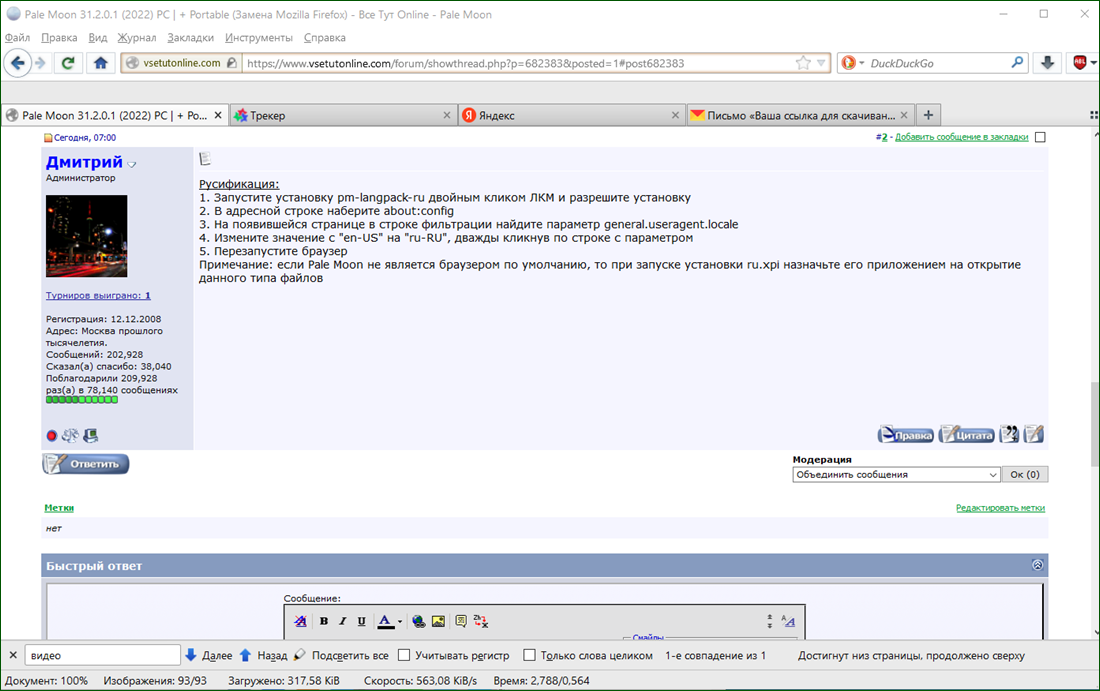Click the red online status dot under Дмитрий
This screenshot has height=691, width=1100.
[51, 436]
